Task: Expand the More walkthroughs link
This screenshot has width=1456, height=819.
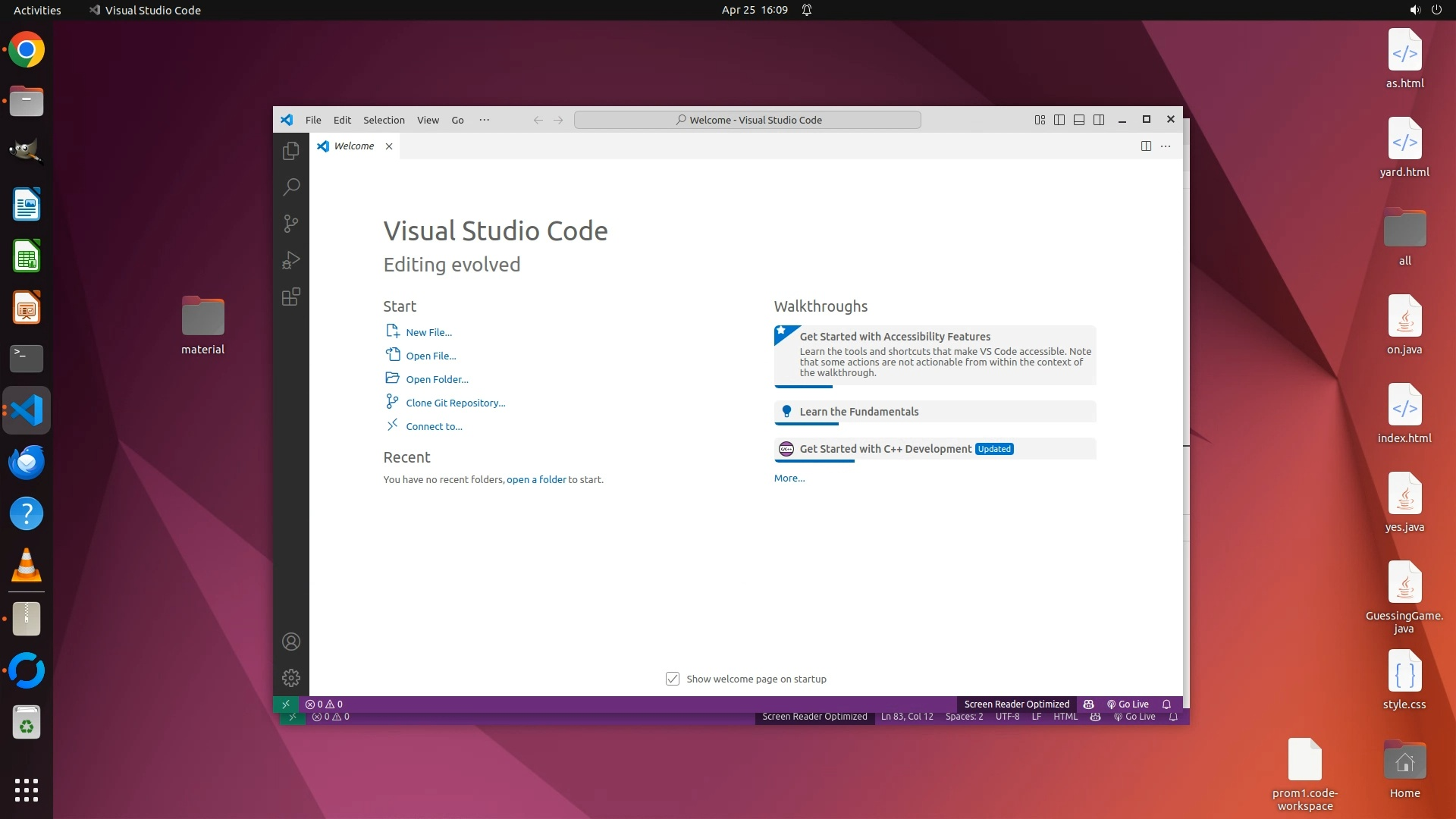Action: pyautogui.click(x=789, y=479)
